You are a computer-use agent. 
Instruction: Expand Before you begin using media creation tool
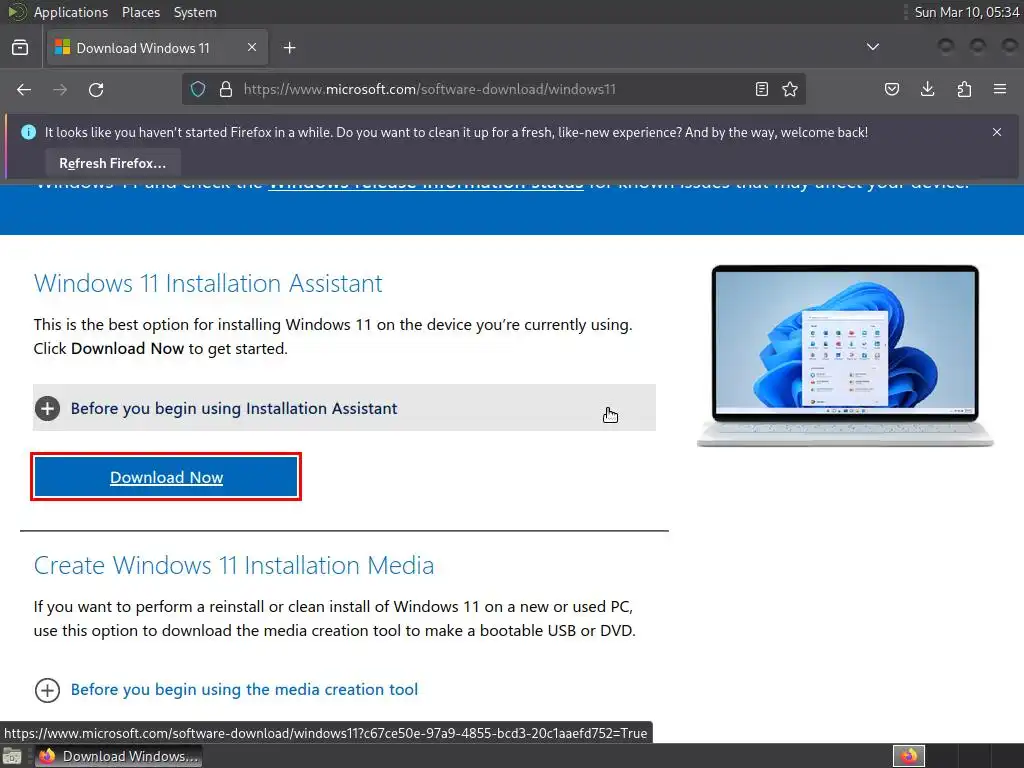click(226, 690)
